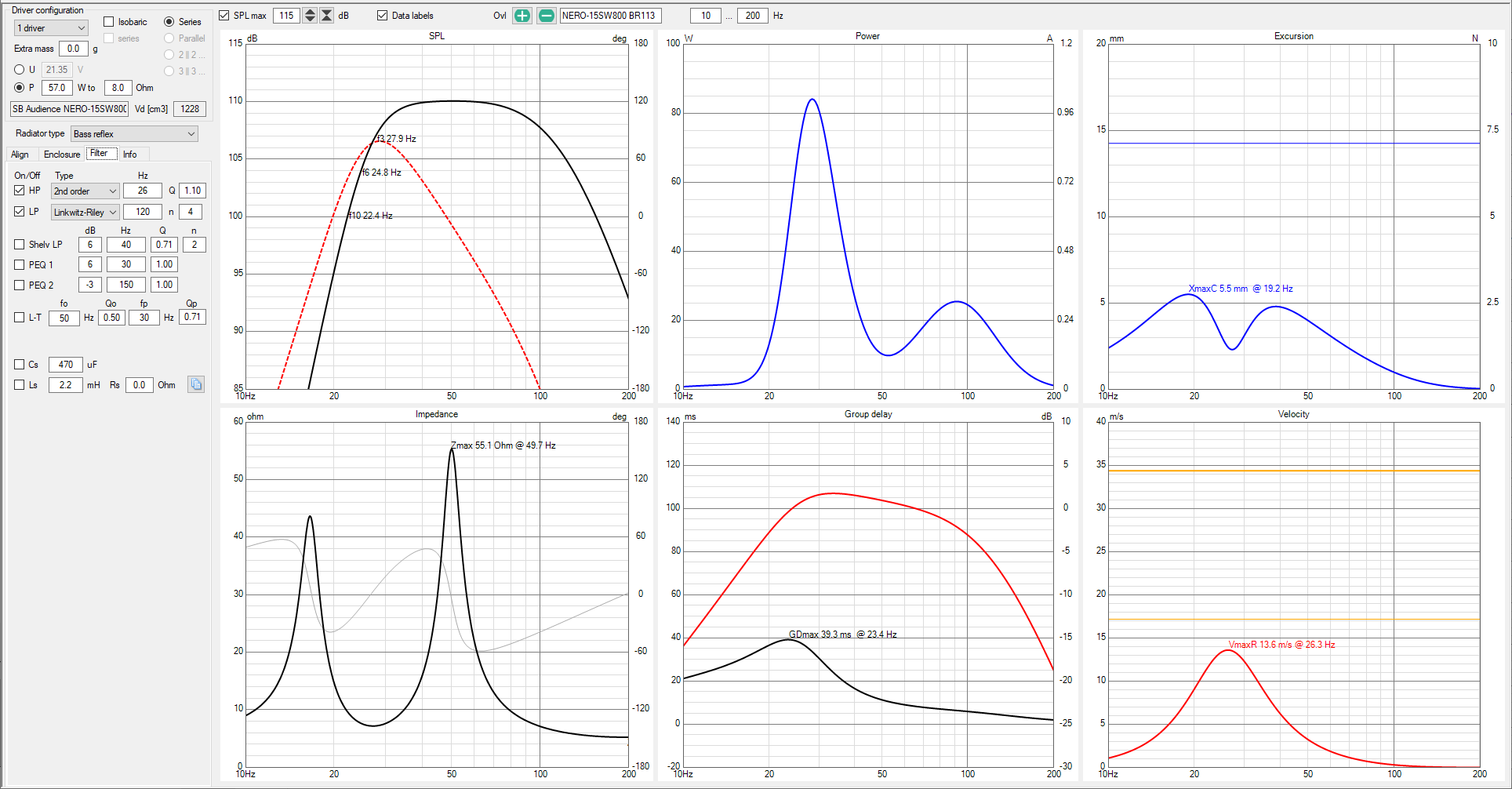Click the Zmax 55.1 Ohm impedance label

click(x=503, y=445)
